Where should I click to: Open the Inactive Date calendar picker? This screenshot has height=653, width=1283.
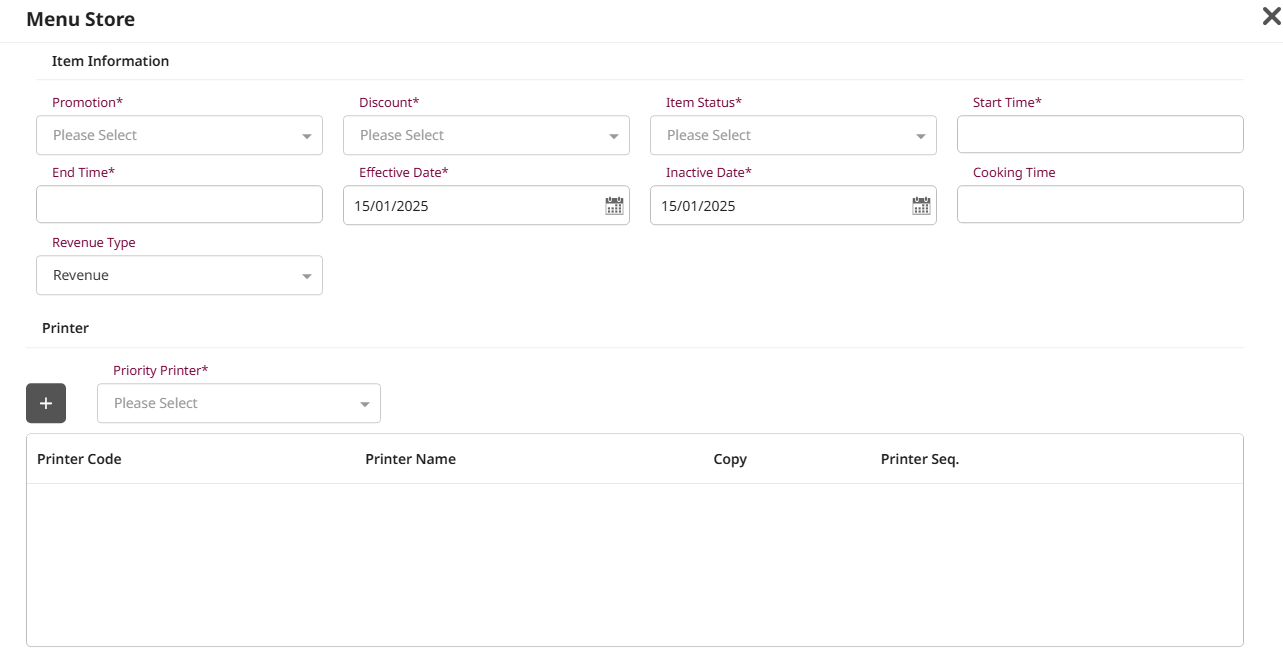921,206
